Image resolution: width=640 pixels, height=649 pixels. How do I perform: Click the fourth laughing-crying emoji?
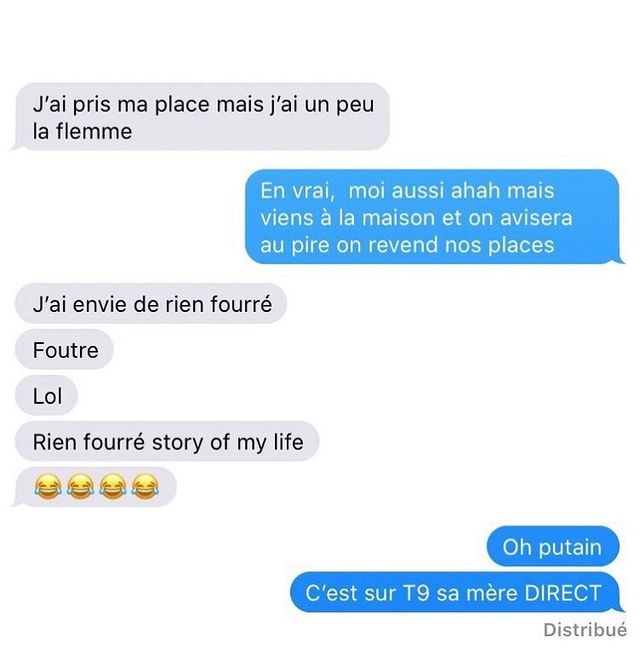[x=145, y=486]
